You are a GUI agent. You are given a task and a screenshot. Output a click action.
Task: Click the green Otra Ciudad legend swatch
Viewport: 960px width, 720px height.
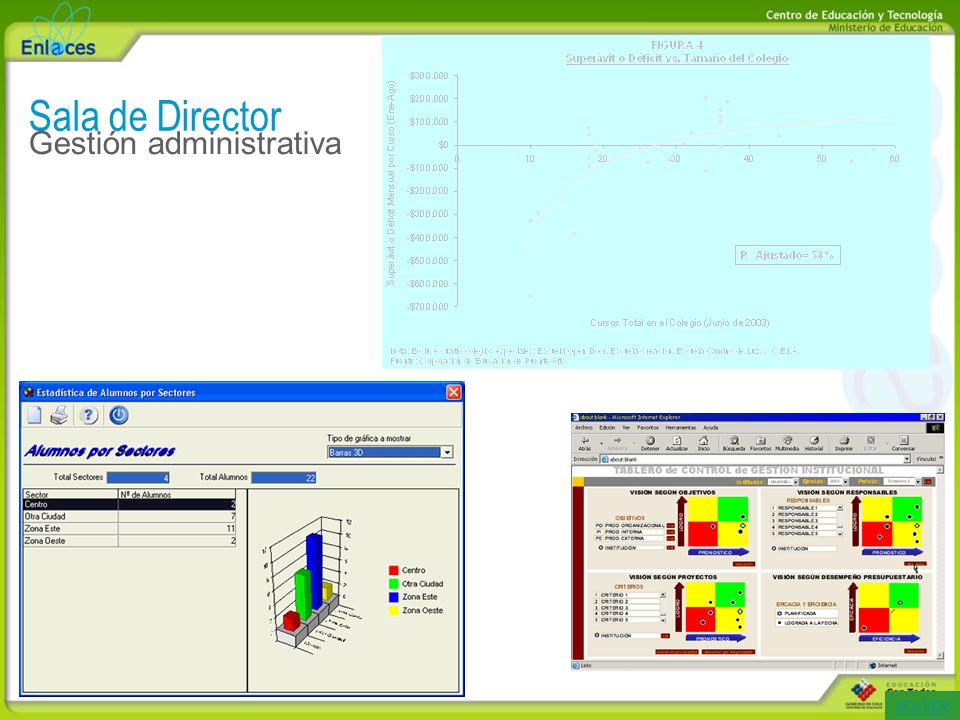[x=394, y=583]
